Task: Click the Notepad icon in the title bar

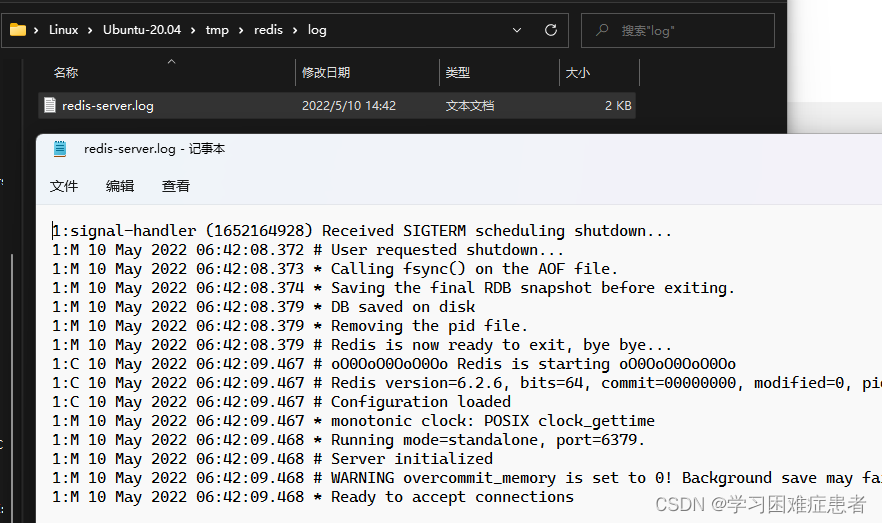Action: coord(60,149)
